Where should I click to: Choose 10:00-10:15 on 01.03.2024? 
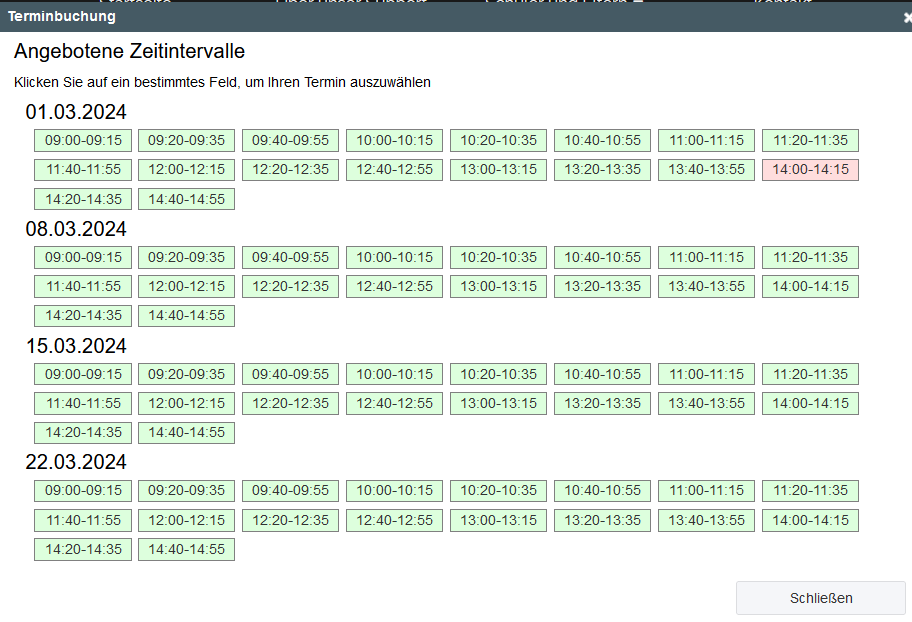pos(394,140)
